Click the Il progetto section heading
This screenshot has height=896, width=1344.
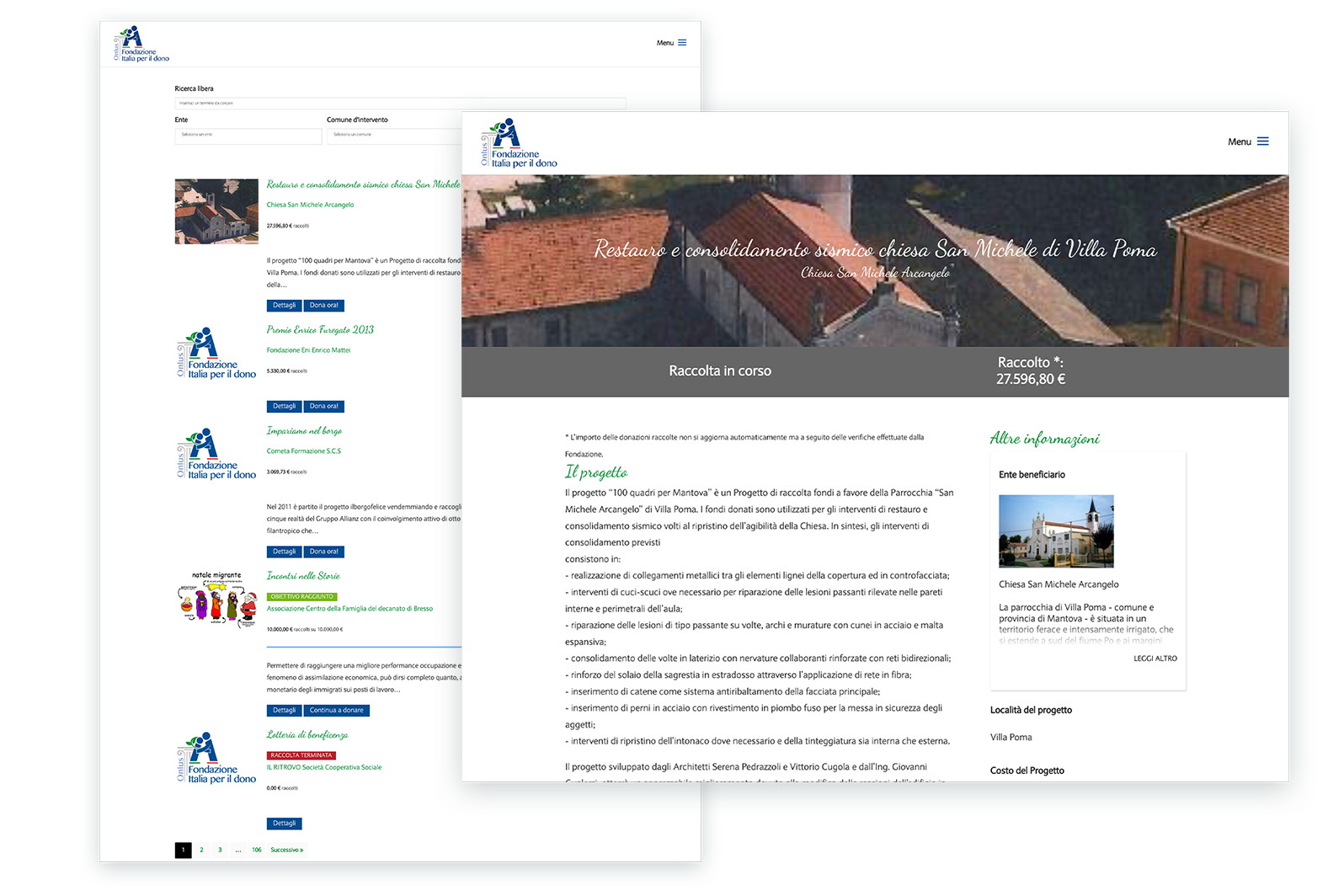pyautogui.click(x=596, y=472)
